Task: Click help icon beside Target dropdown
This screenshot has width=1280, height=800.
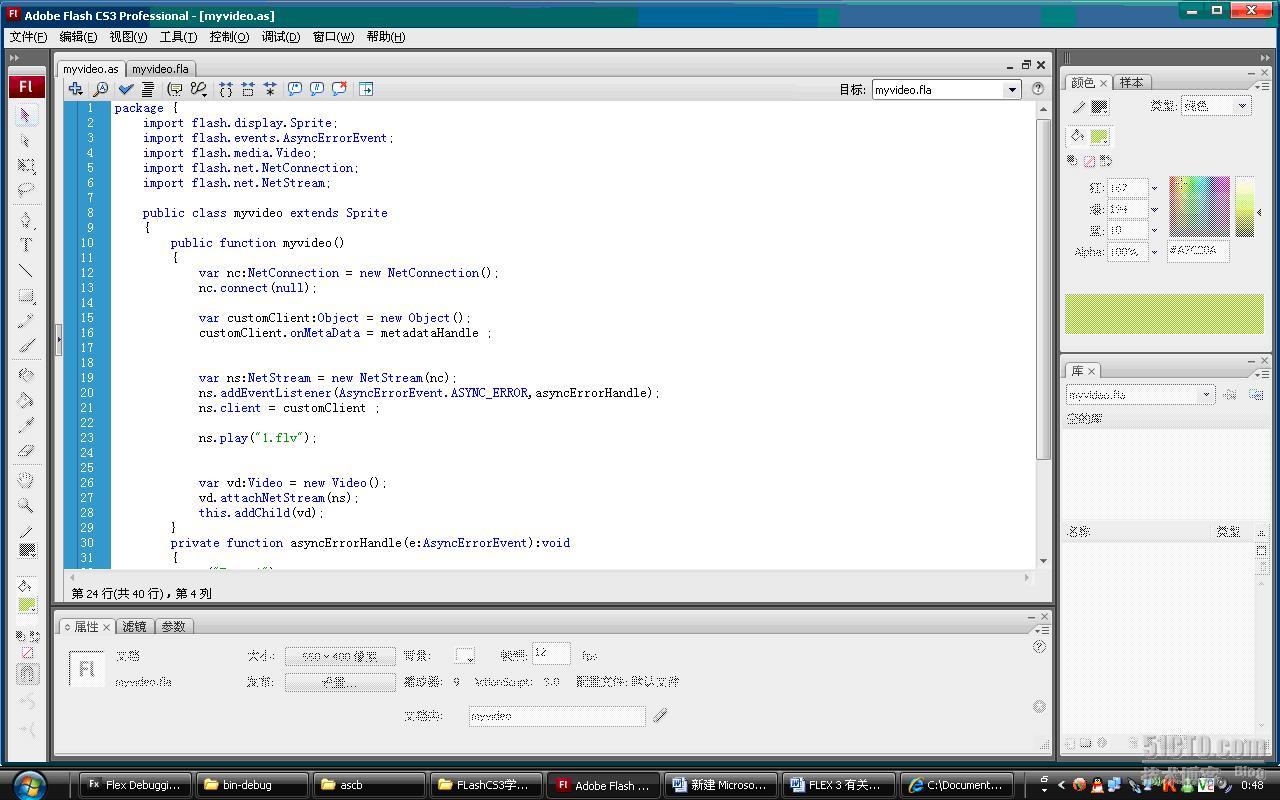Action: (x=1037, y=89)
